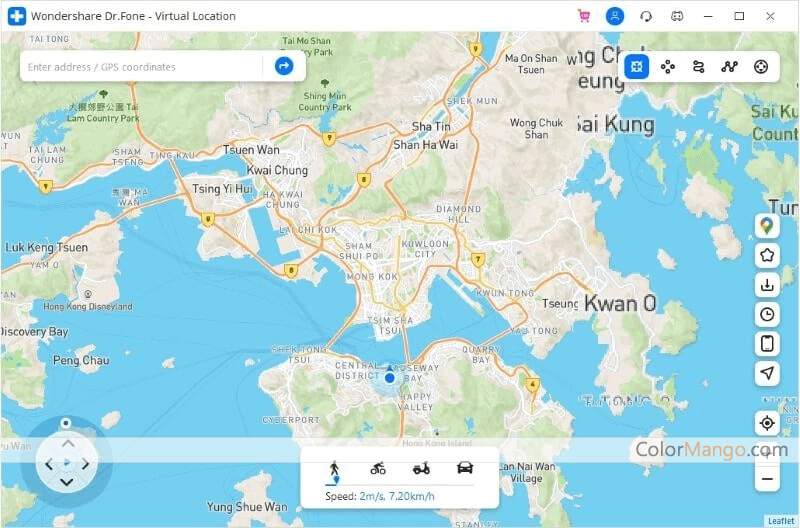800x528 pixels.
Task: Click the Happy Valley map label
Action: pyautogui.click(x=416, y=402)
